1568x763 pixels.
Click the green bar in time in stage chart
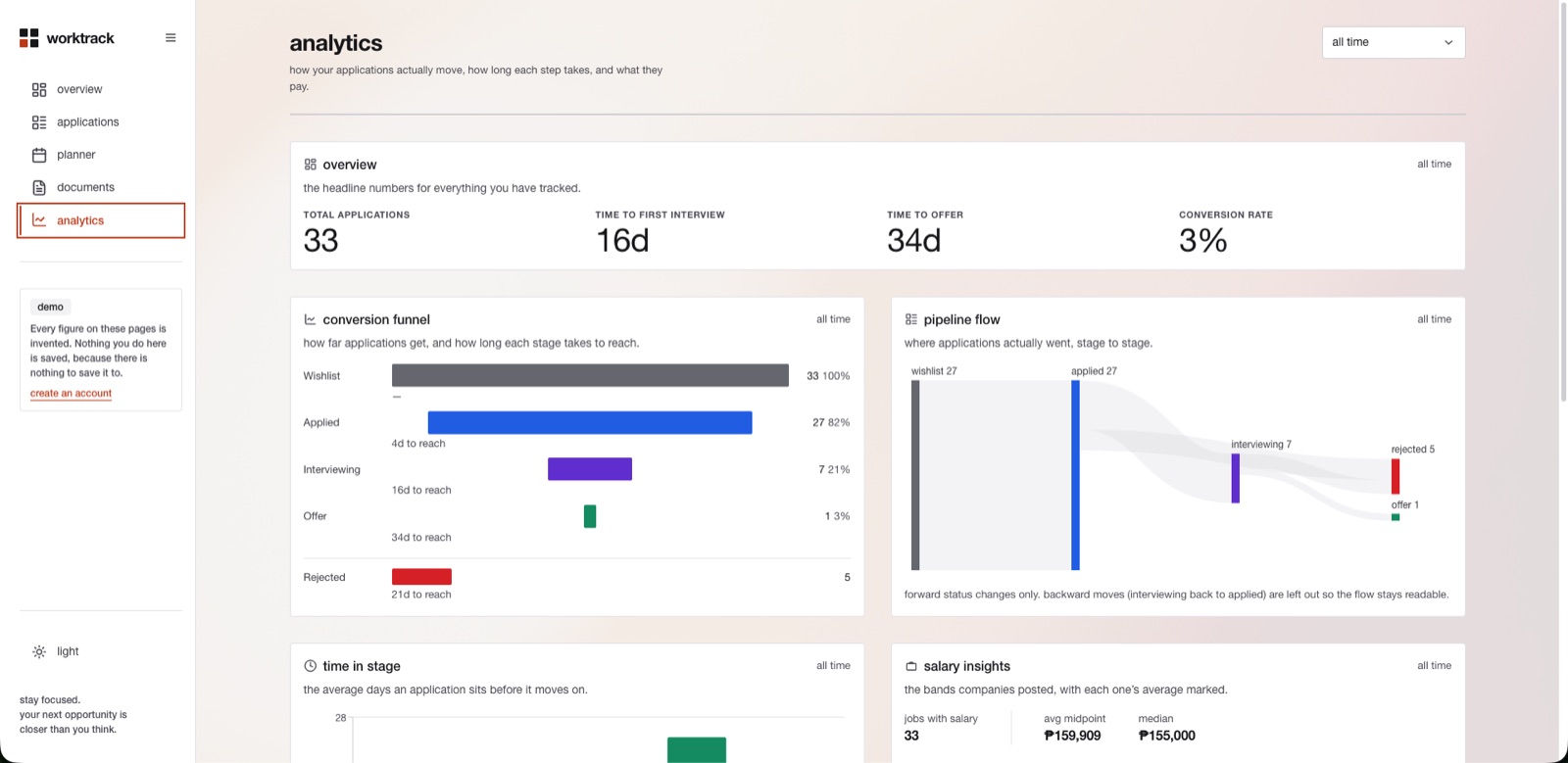click(697, 750)
